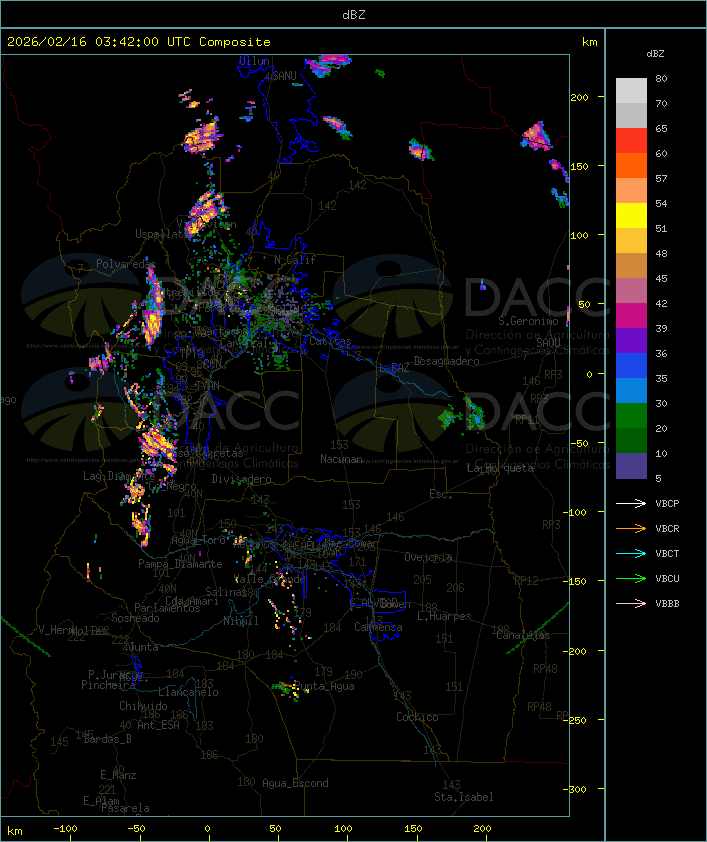This screenshot has height=842, width=707.
Task: Pick the purple 39–36 dBZ swatch
Action: 631,340
